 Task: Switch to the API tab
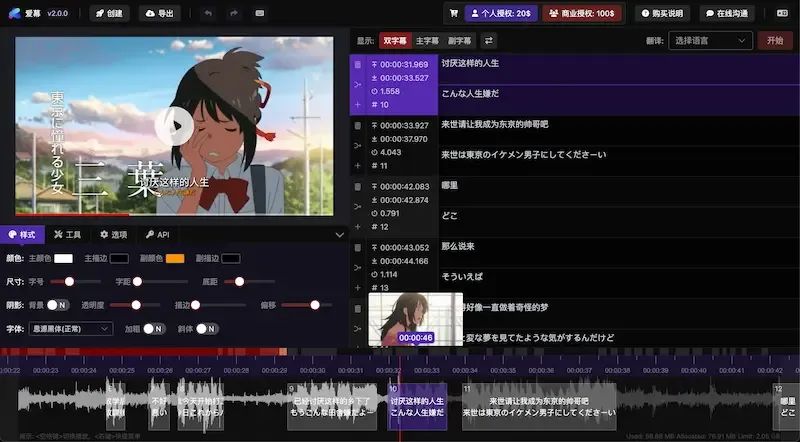157,235
